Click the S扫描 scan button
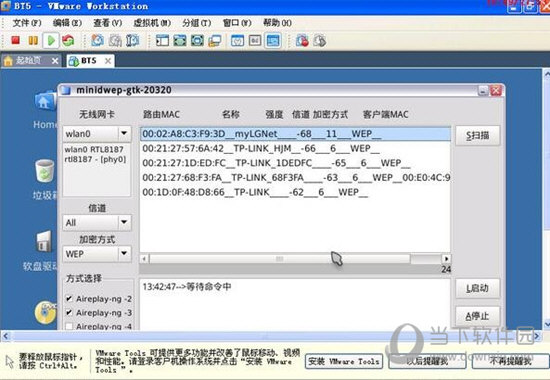 pos(477,135)
